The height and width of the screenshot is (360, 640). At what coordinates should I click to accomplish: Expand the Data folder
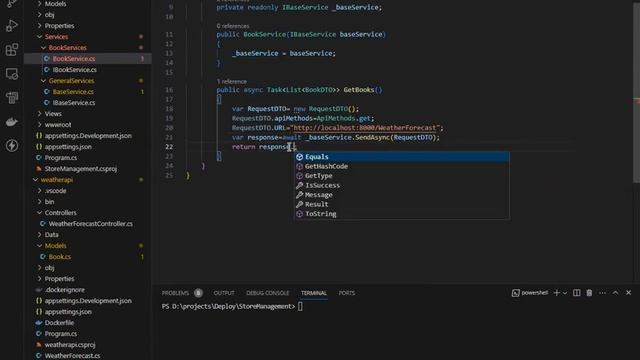88,235
